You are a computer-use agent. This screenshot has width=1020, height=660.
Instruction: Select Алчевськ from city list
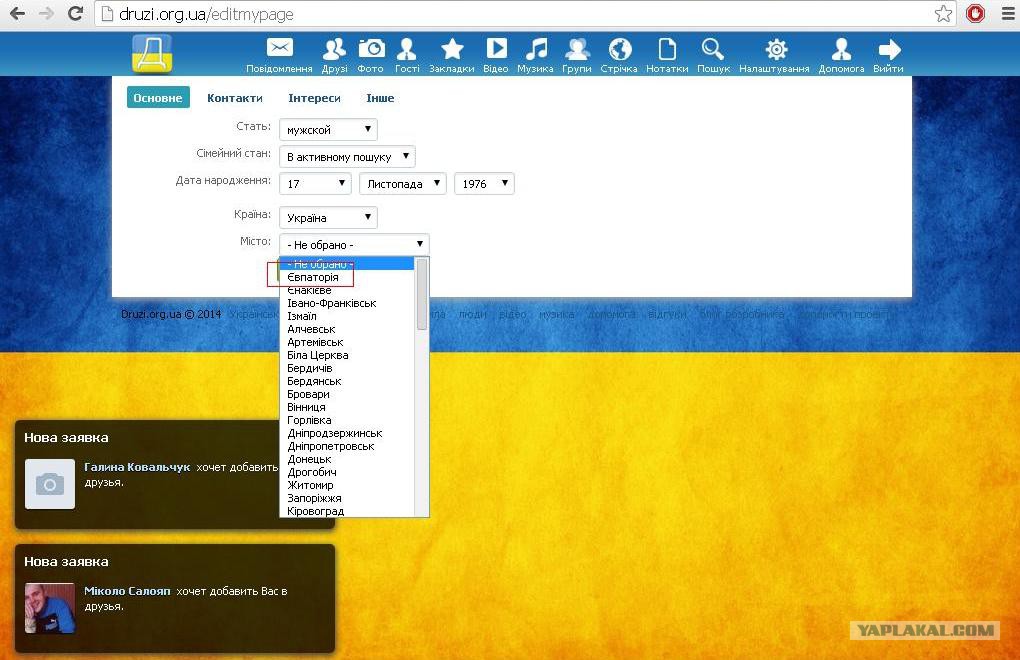click(347, 329)
